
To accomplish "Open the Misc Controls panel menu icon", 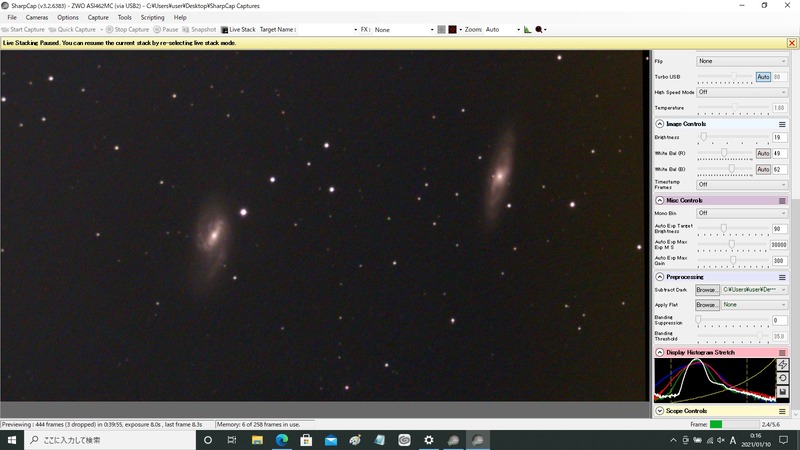I will click(x=782, y=201).
